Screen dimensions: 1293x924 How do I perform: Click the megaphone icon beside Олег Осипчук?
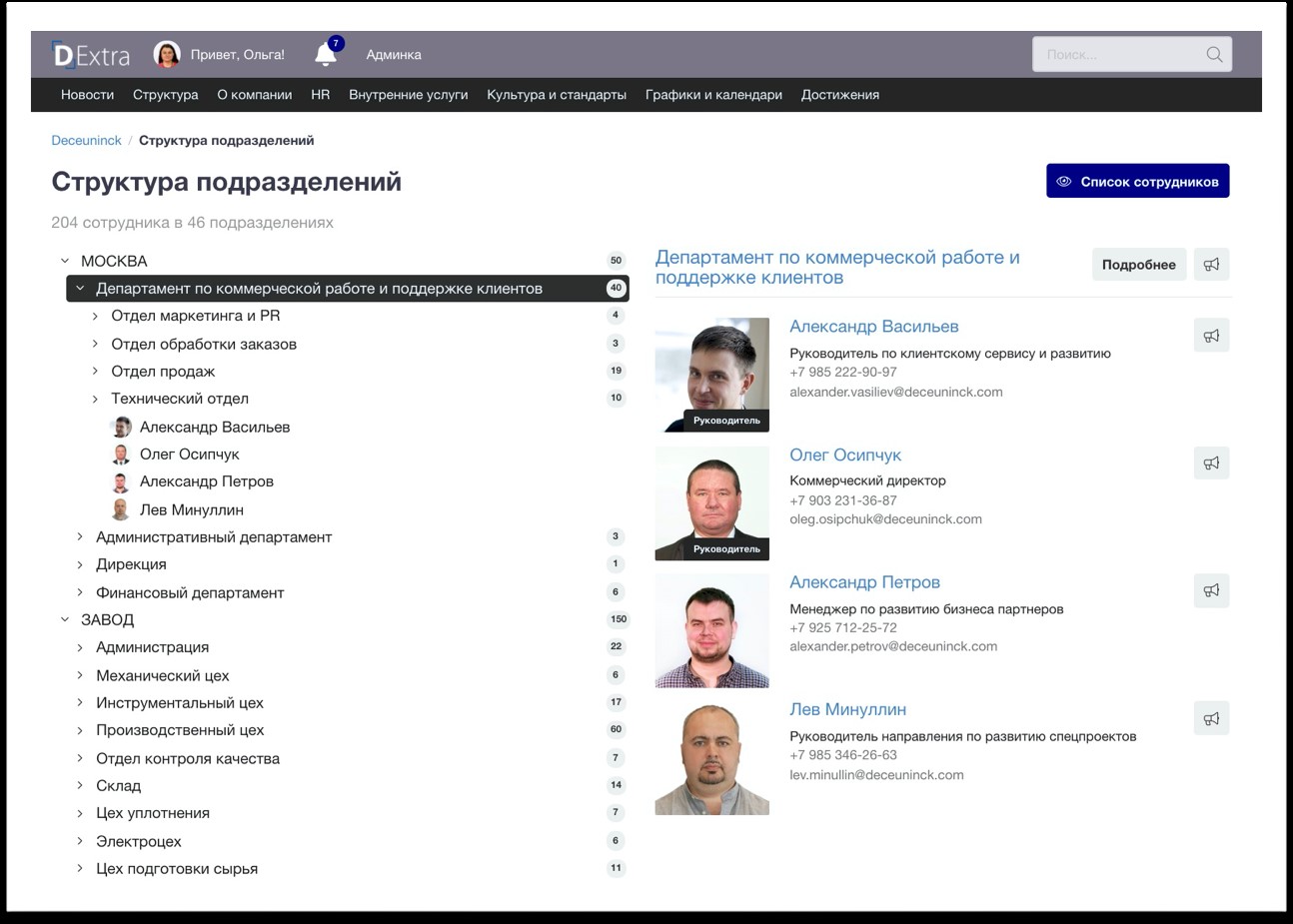point(1211,462)
